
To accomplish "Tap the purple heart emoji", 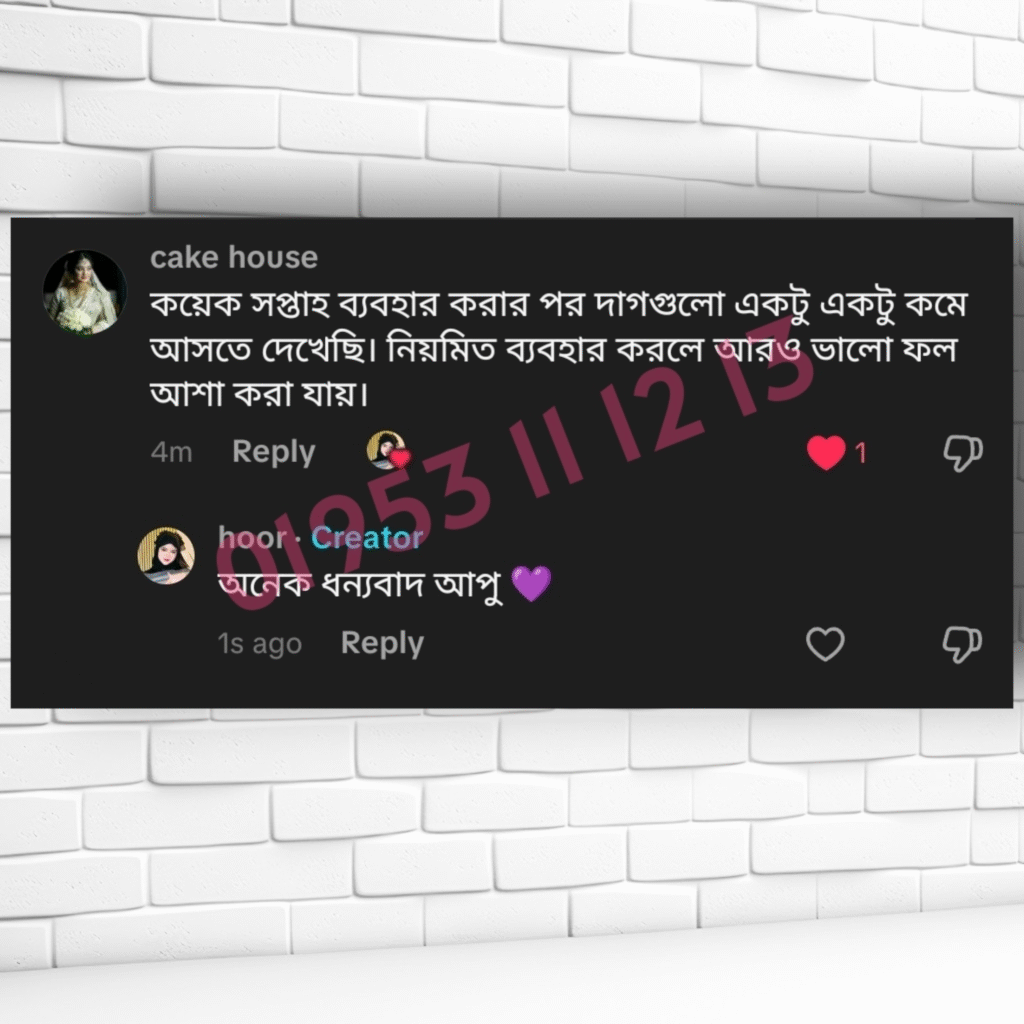I will point(532,583).
